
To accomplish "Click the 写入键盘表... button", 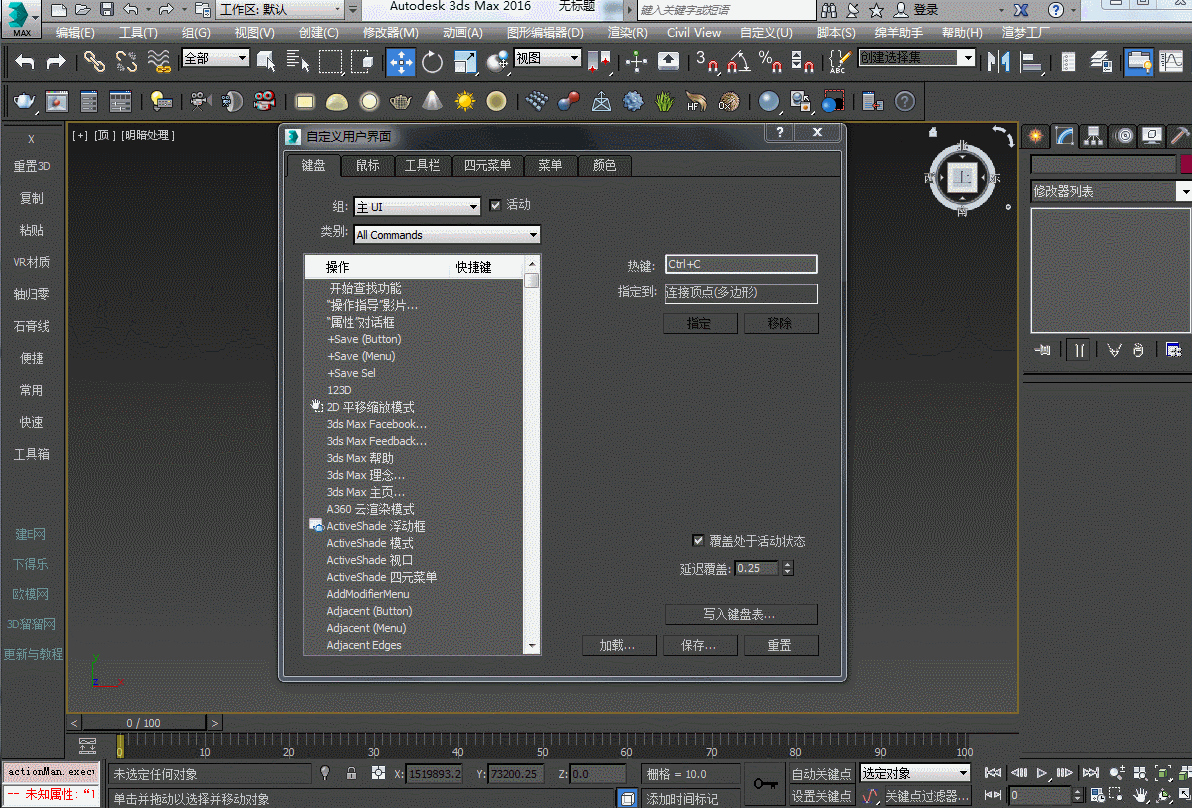I will [x=739, y=614].
